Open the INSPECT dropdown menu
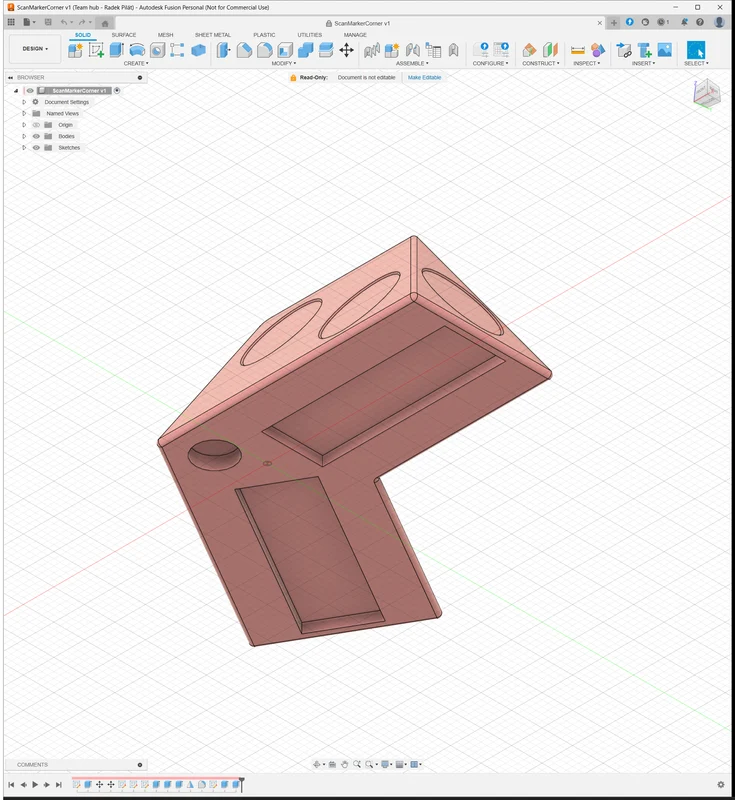The height and width of the screenshot is (800, 735). 587,63
